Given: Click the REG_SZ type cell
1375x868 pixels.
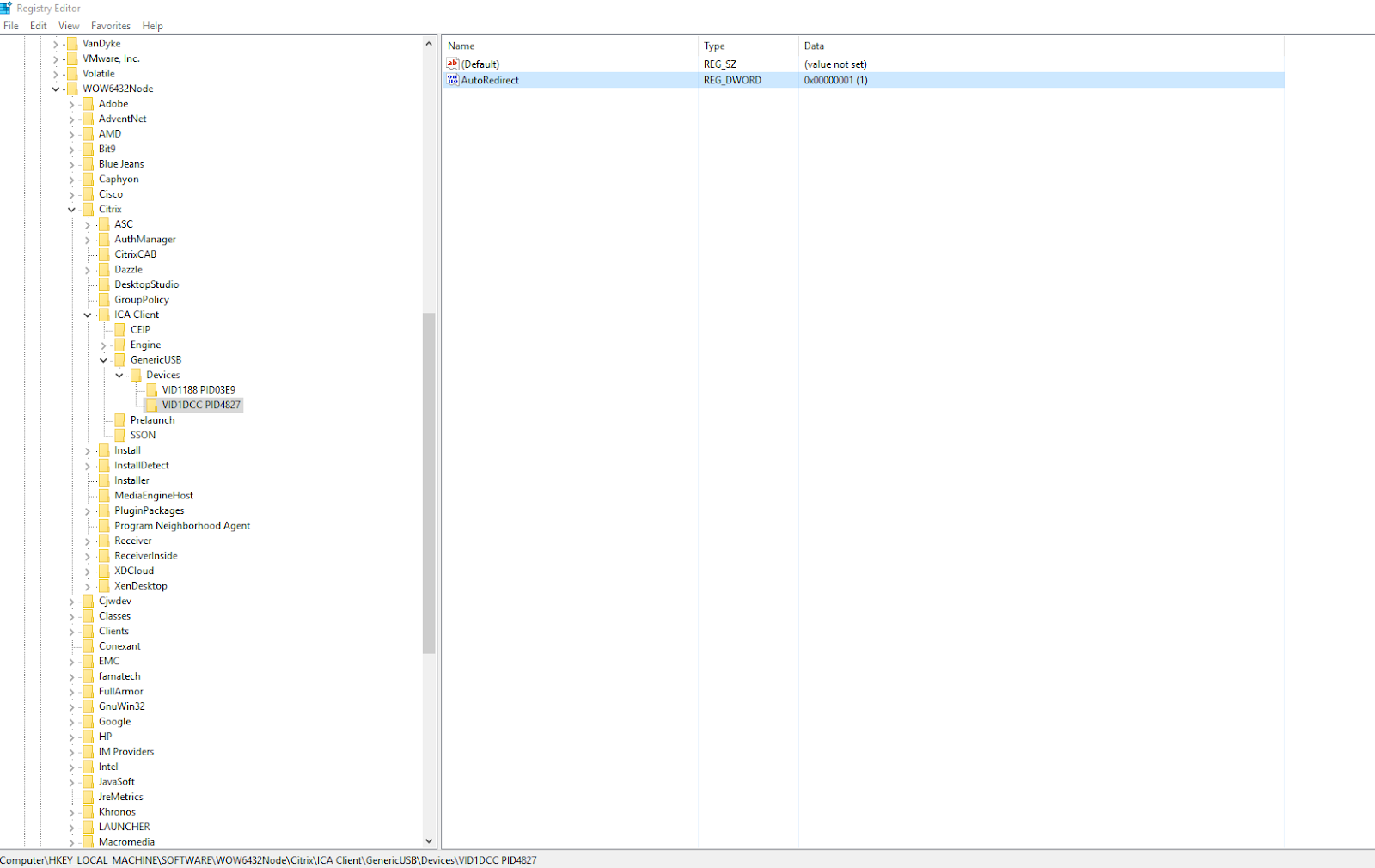Looking at the screenshot, I should 720,64.
